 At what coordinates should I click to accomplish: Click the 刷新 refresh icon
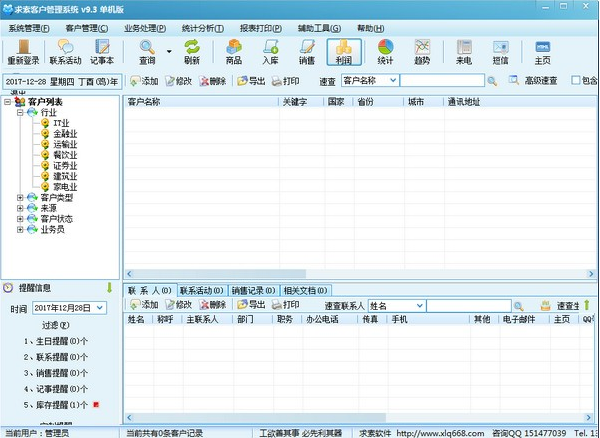tap(191, 51)
